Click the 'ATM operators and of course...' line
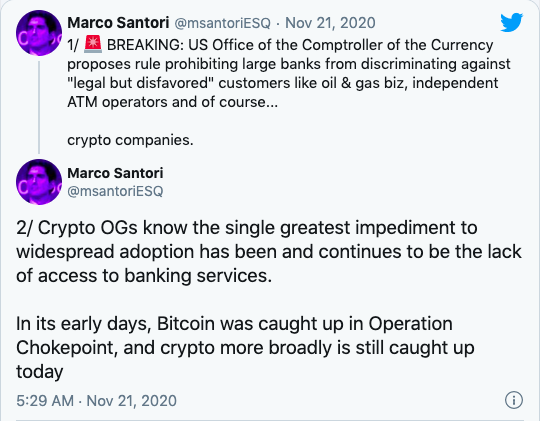The height and width of the screenshot is (421, 540). click(172, 102)
